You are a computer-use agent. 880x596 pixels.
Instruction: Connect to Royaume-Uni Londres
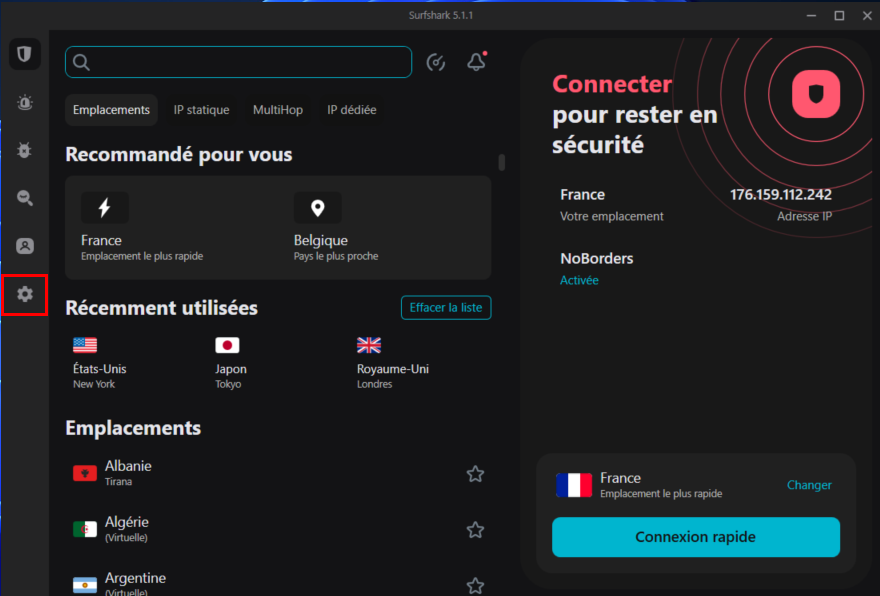click(x=393, y=363)
